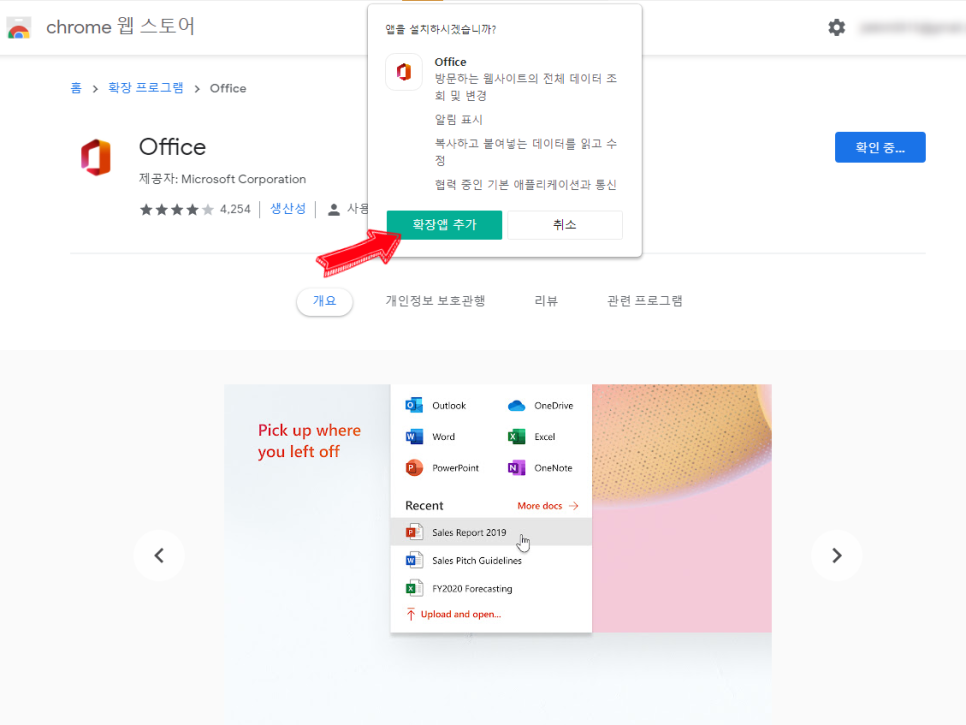Open the settings gear in the top bar
The image size is (966, 725).
[x=836, y=27]
